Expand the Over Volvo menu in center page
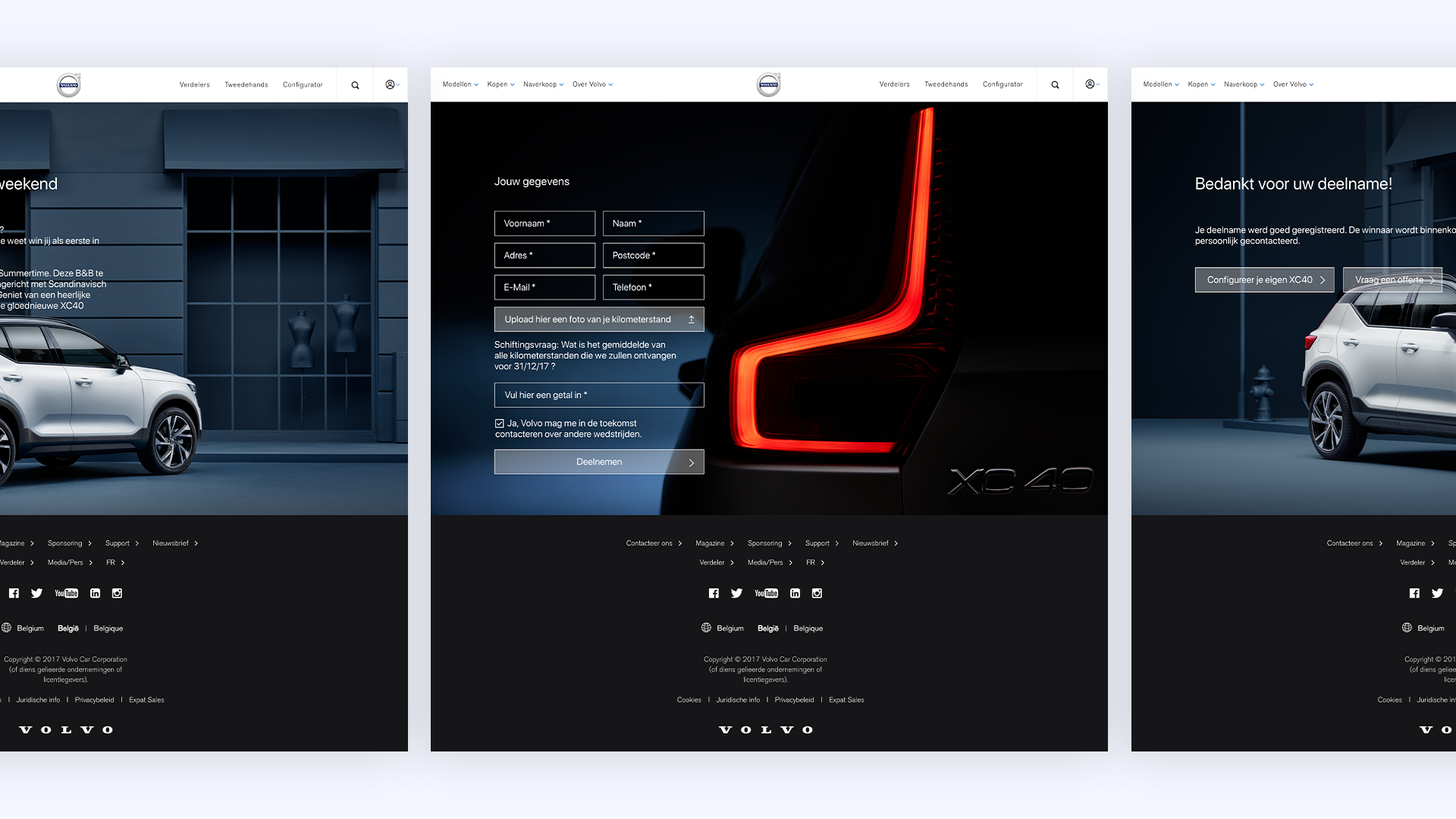The height and width of the screenshot is (819, 1456). coord(592,84)
